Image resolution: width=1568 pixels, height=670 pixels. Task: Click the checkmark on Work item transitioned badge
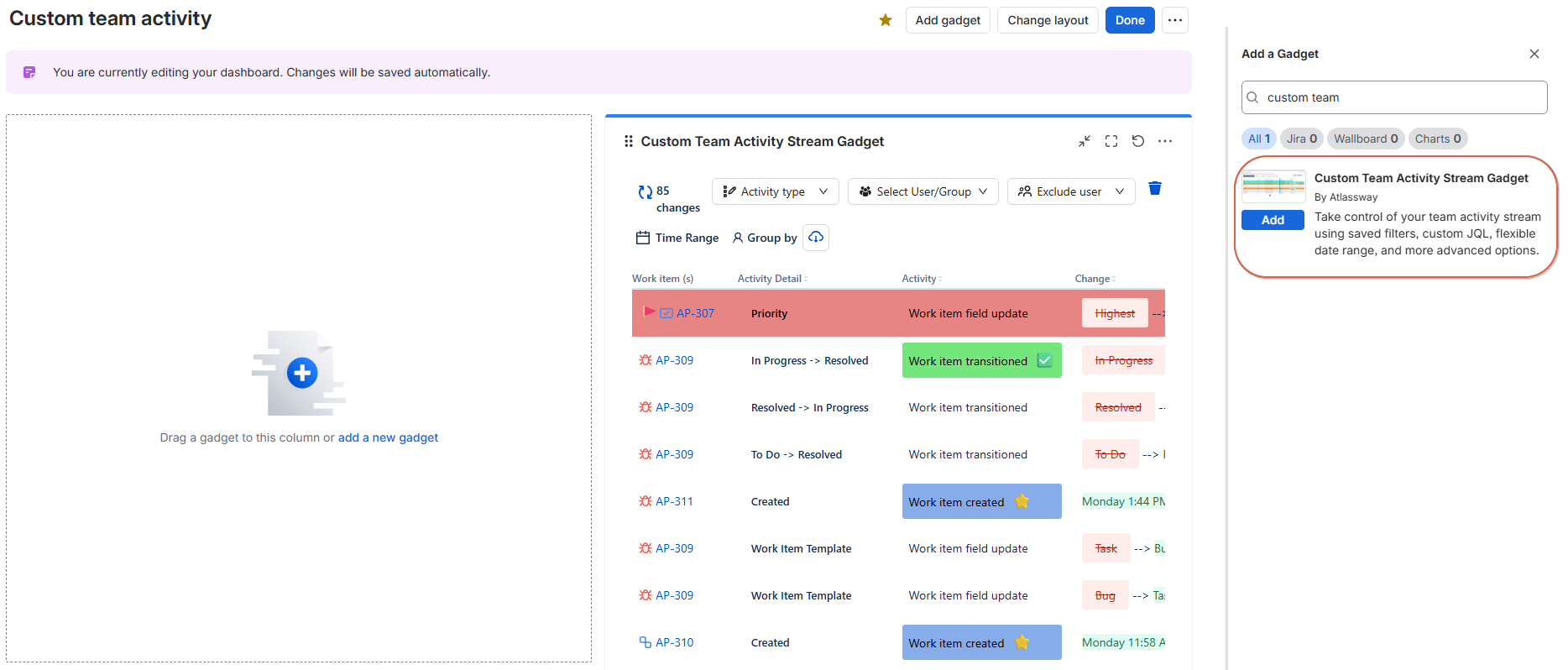(x=1045, y=360)
